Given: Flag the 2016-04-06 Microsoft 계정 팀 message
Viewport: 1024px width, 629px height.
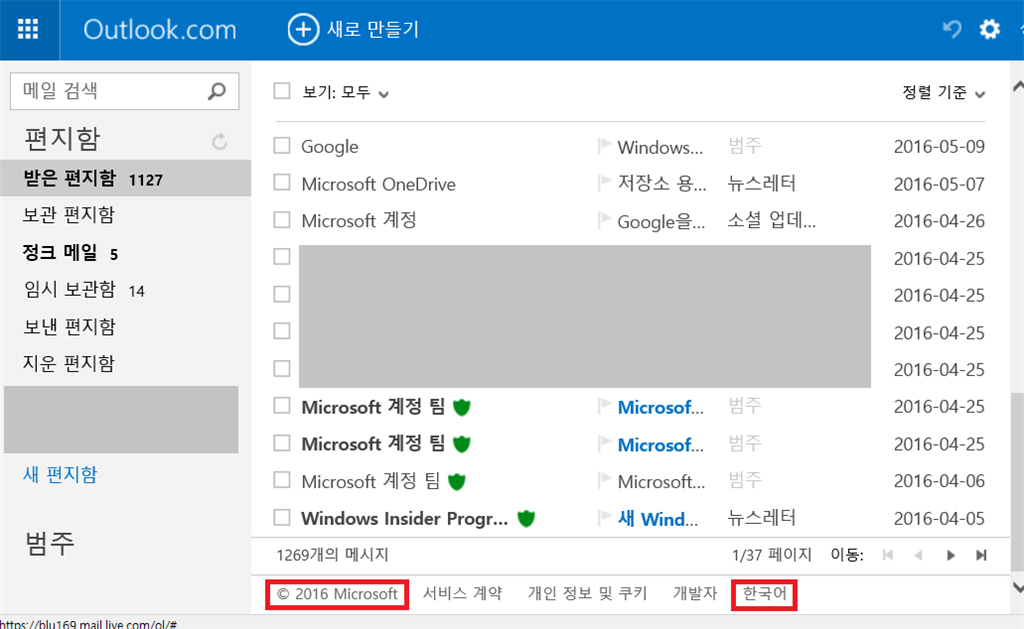Looking at the screenshot, I should click(604, 480).
